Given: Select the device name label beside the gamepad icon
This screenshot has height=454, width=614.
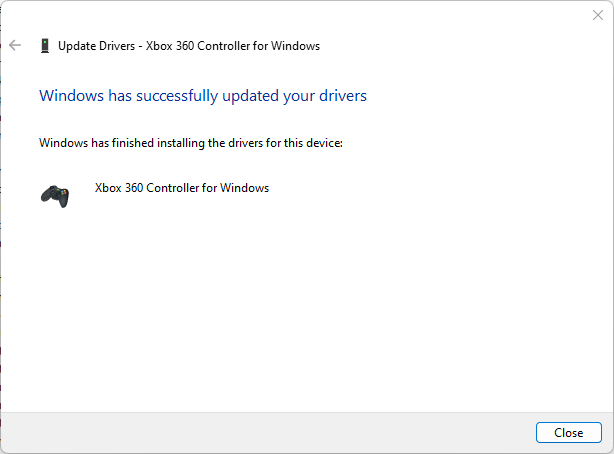Looking at the screenshot, I should pos(181,187).
